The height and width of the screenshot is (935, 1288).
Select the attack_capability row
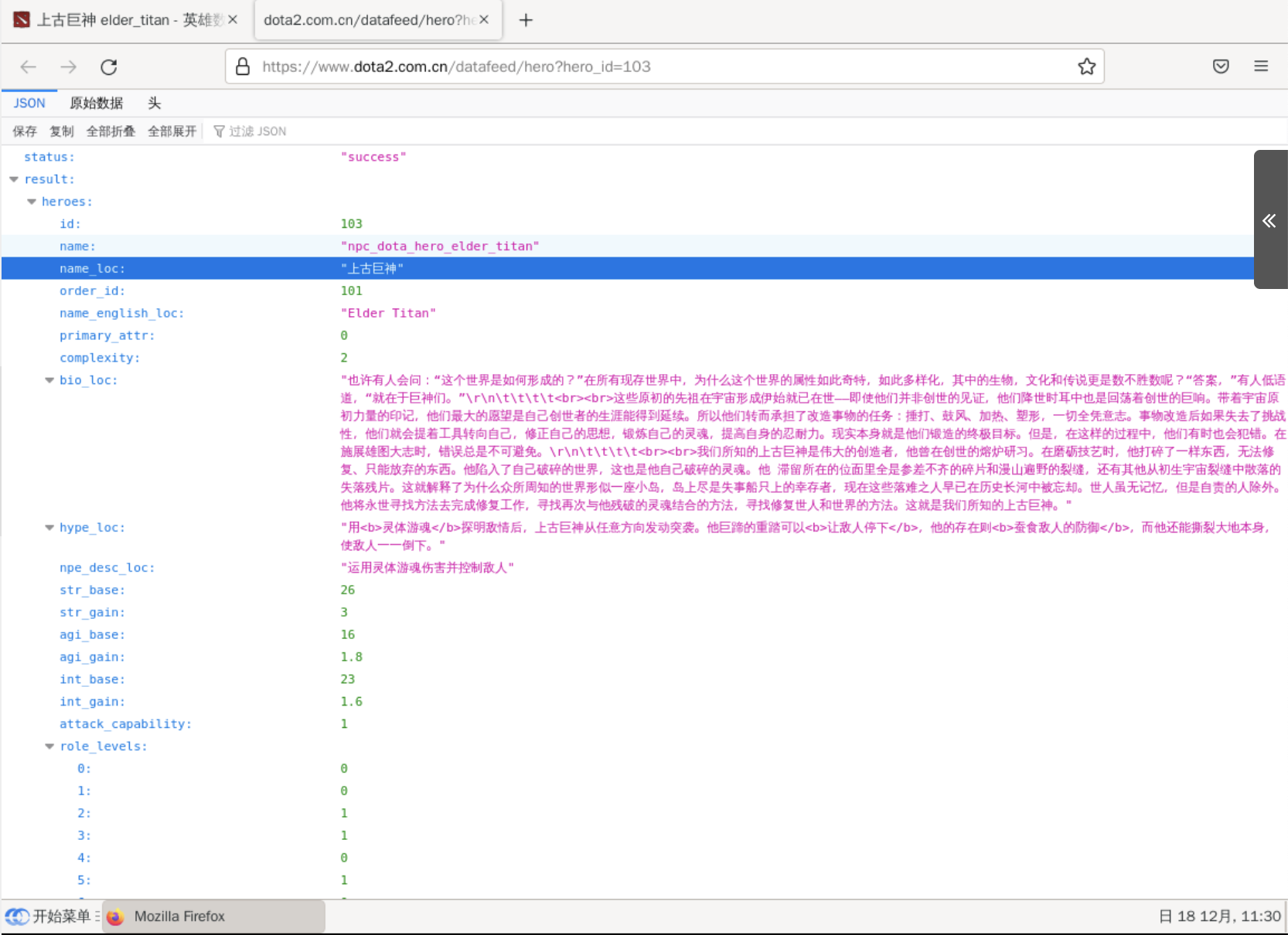644,725
